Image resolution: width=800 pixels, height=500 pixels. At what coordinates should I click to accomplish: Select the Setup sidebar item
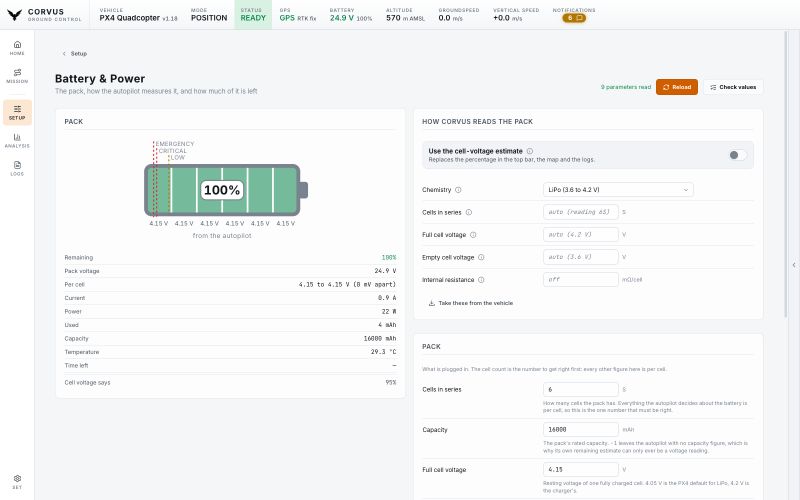[17, 112]
